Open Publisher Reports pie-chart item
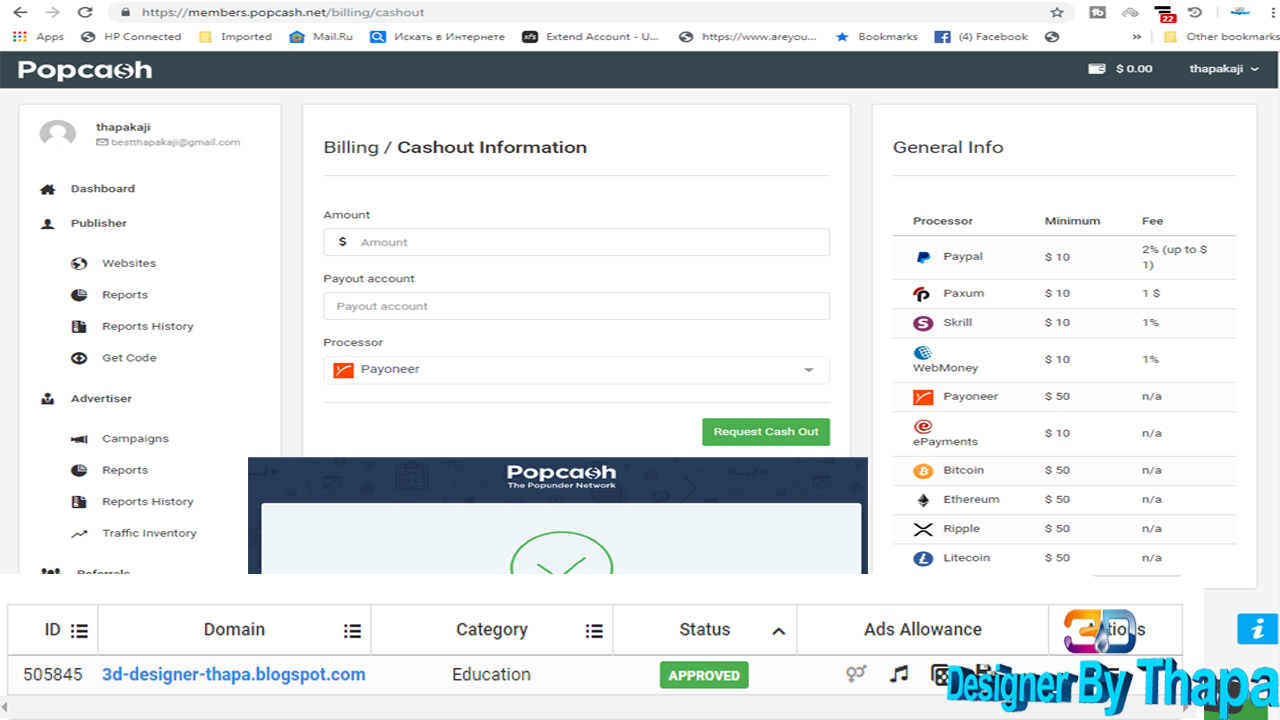The width and height of the screenshot is (1280, 720). tap(124, 295)
